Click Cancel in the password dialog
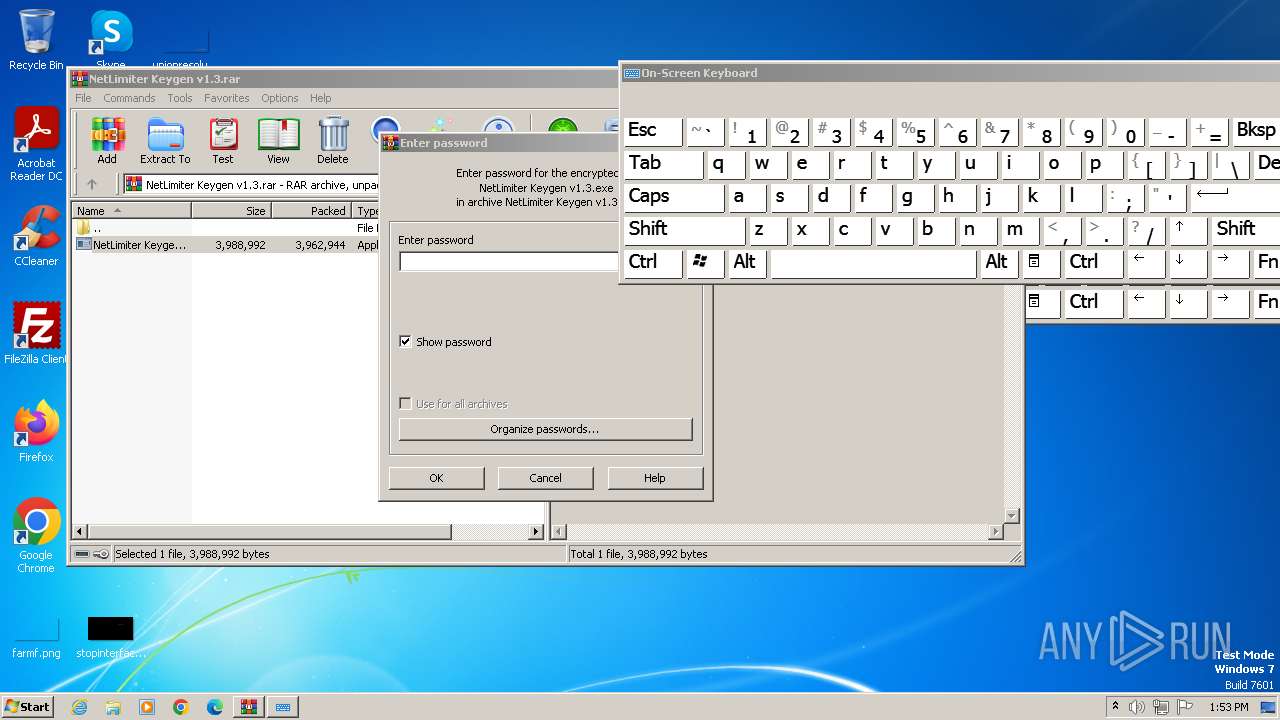 [x=545, y=478]
